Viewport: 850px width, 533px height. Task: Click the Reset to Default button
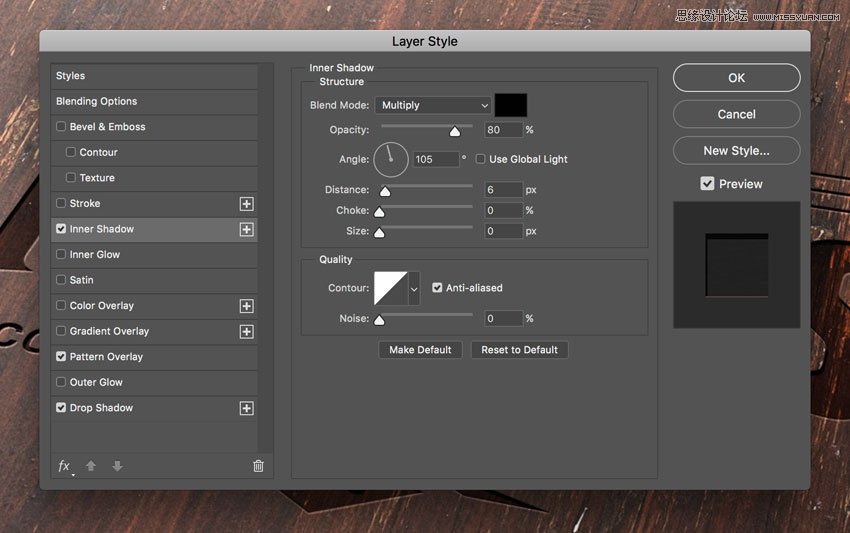pos(520,350)
